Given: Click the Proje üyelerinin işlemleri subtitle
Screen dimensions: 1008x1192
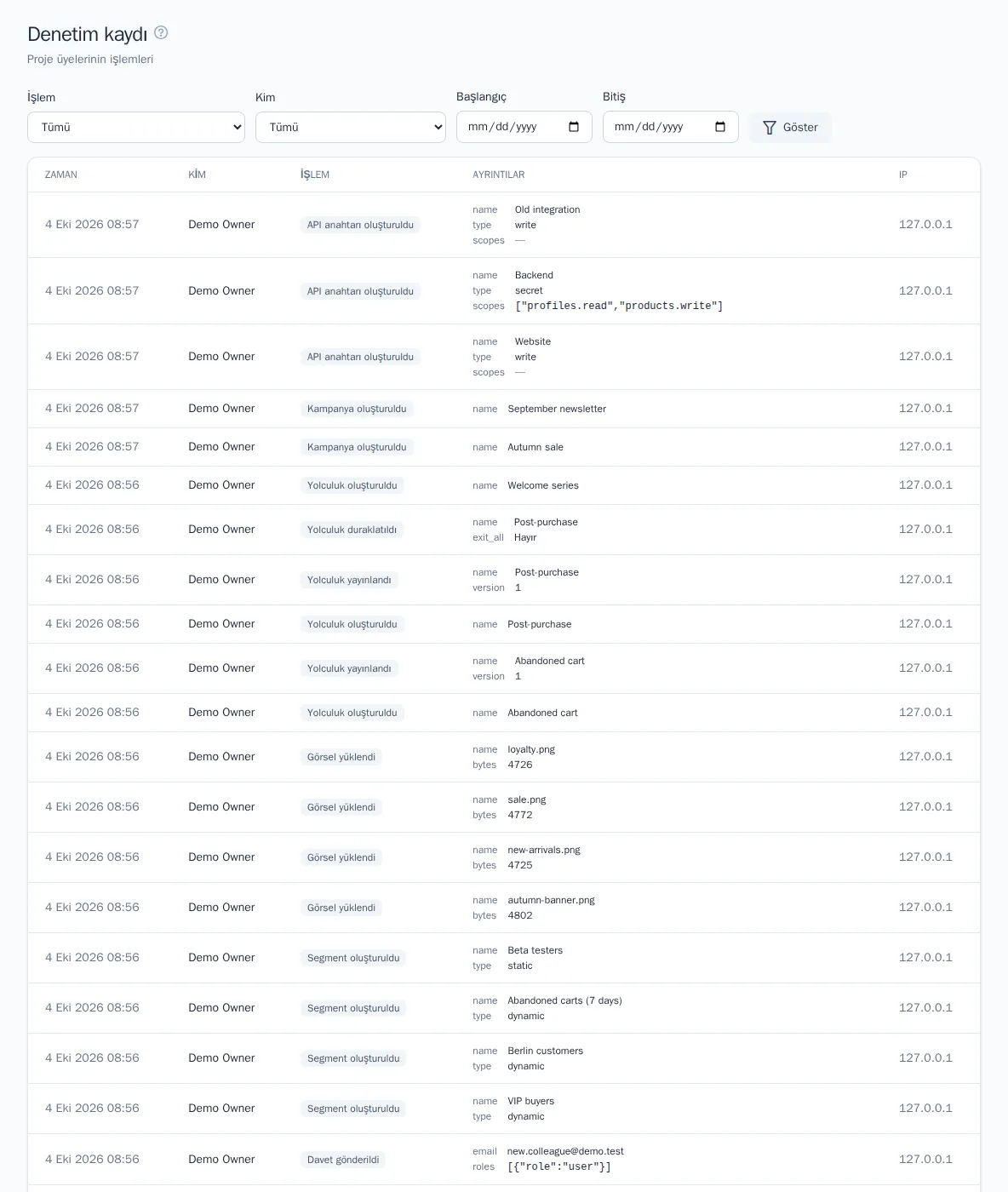Looking at the screenshot, I should coord(90,60).
